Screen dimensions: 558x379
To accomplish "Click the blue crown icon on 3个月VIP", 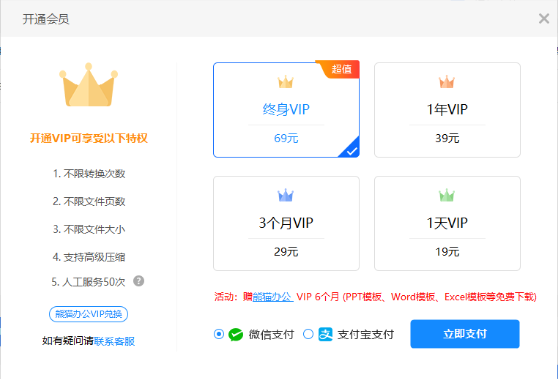I will 286,195.
